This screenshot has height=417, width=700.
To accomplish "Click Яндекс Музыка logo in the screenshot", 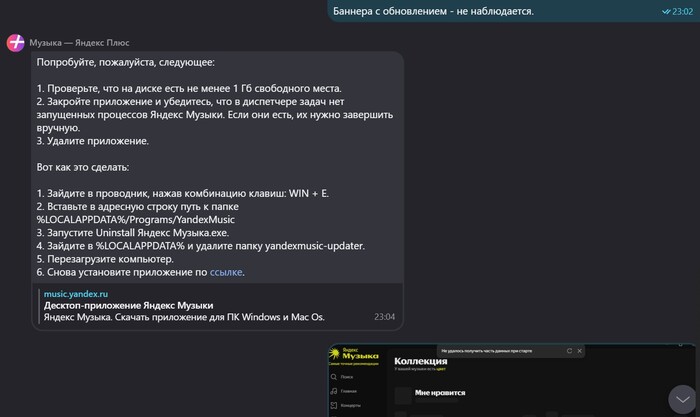I will click(353, 356).
